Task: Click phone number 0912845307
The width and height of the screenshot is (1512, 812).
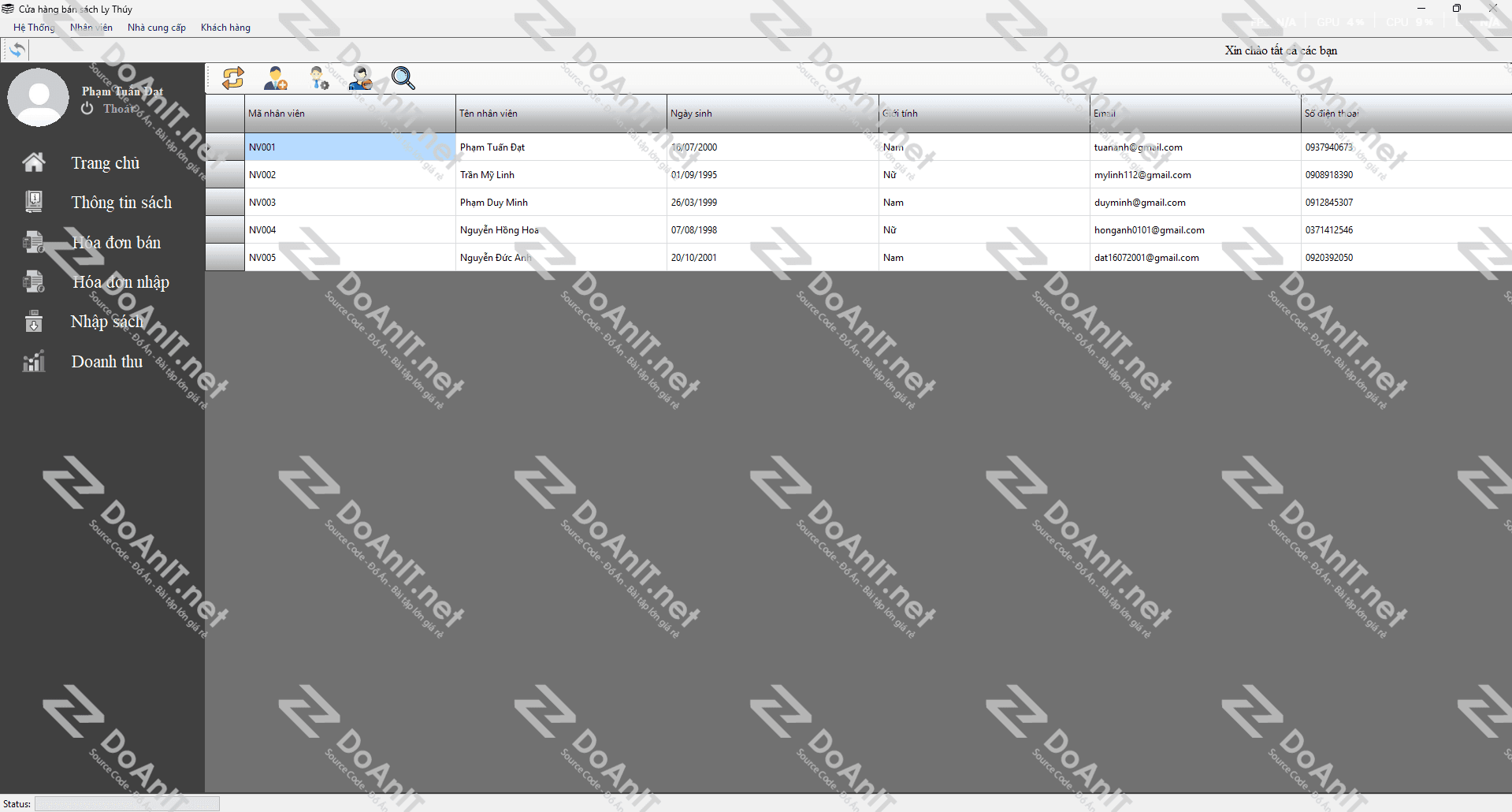Action: tap(1406, 203)
